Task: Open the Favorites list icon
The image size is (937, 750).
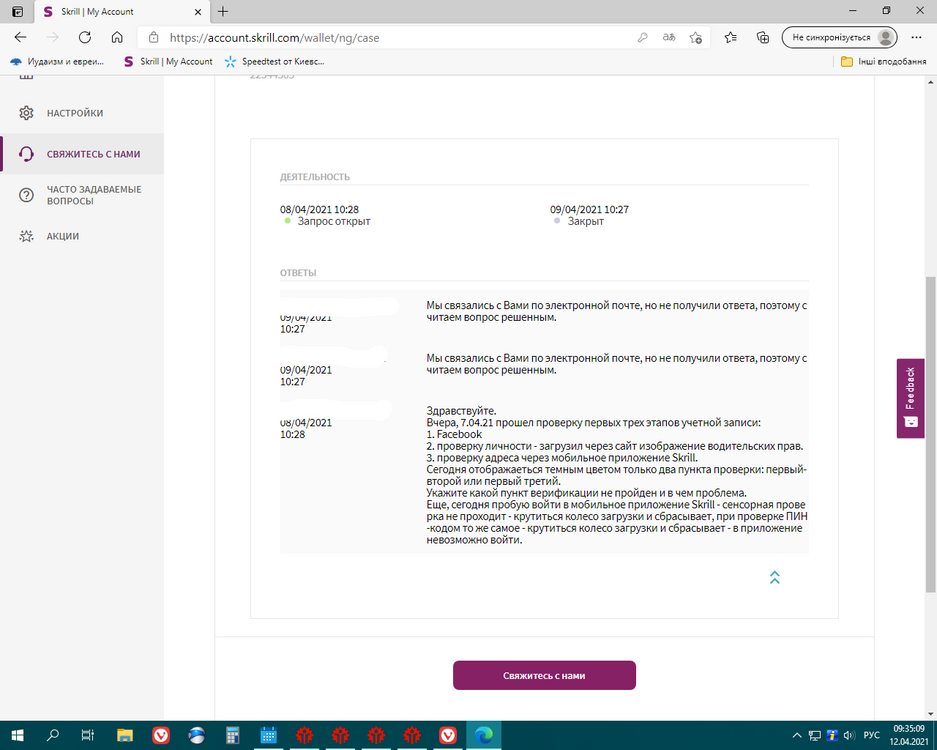Action: click(730, 38)
